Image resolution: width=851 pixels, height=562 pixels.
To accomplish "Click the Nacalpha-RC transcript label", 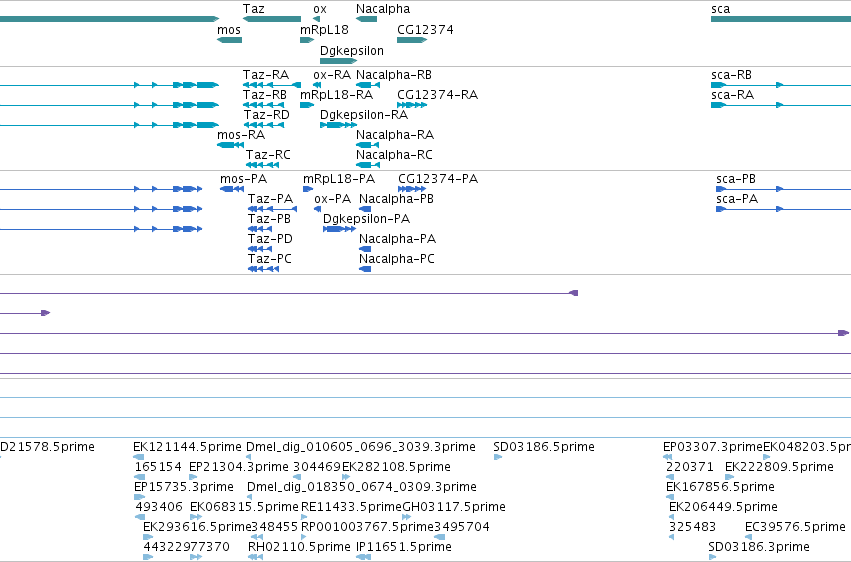I will pyautogui.click(x=394, y=155).
